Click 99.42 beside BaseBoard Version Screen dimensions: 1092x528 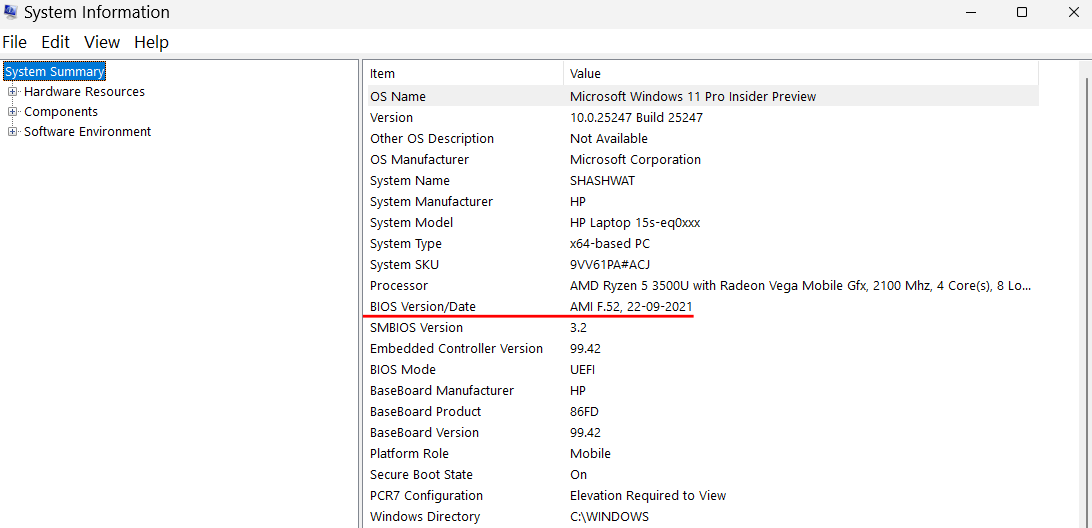[x=585, y=433]
